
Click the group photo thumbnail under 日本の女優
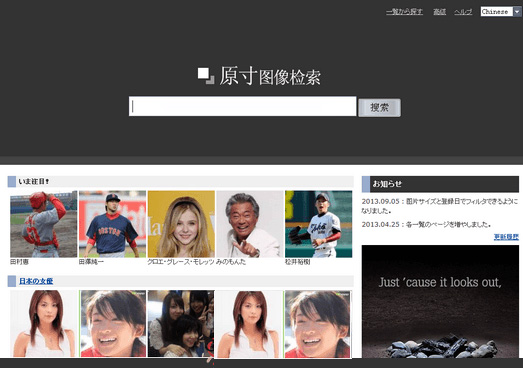181,323
